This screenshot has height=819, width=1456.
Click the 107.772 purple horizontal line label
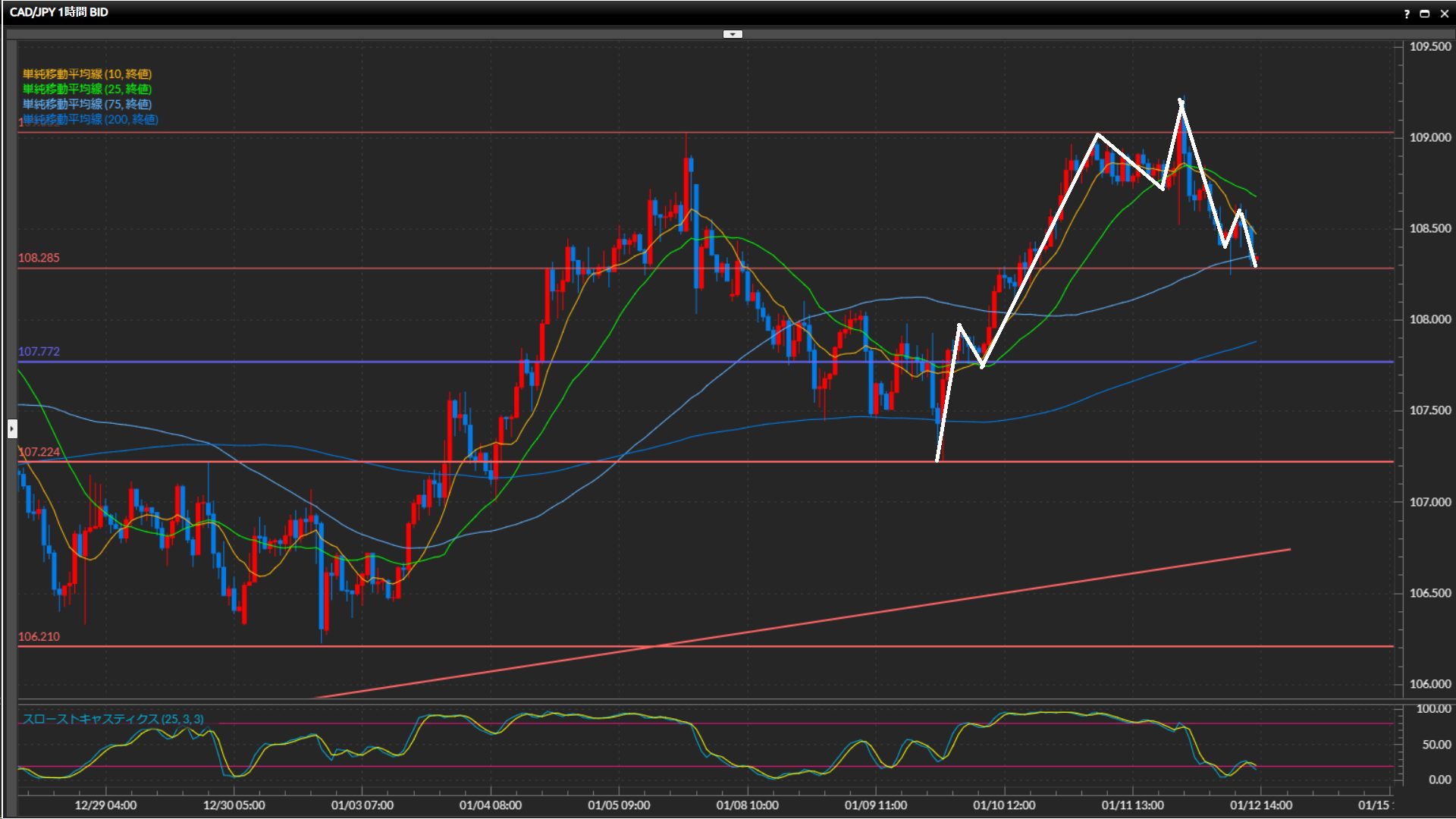pyautogui.click(x=39, y=352)
